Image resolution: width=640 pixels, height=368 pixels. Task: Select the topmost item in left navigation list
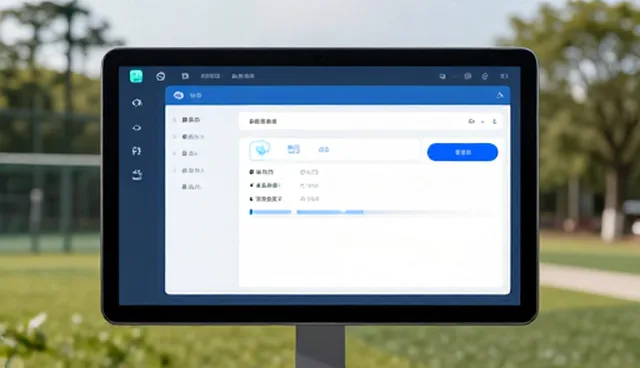[191, 120]
